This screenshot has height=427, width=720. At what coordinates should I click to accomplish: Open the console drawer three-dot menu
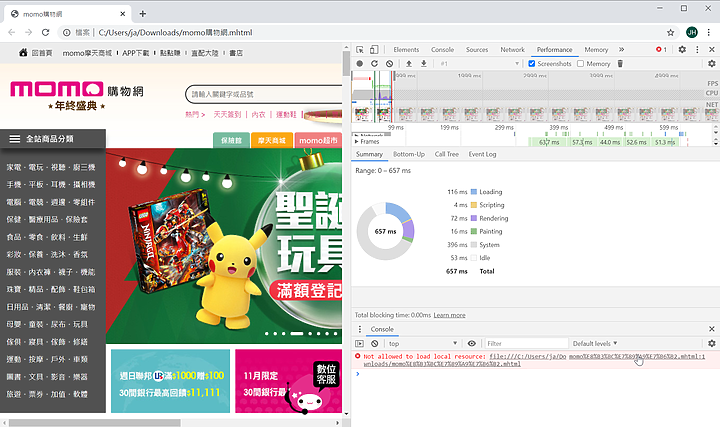(x=360, y=329)
